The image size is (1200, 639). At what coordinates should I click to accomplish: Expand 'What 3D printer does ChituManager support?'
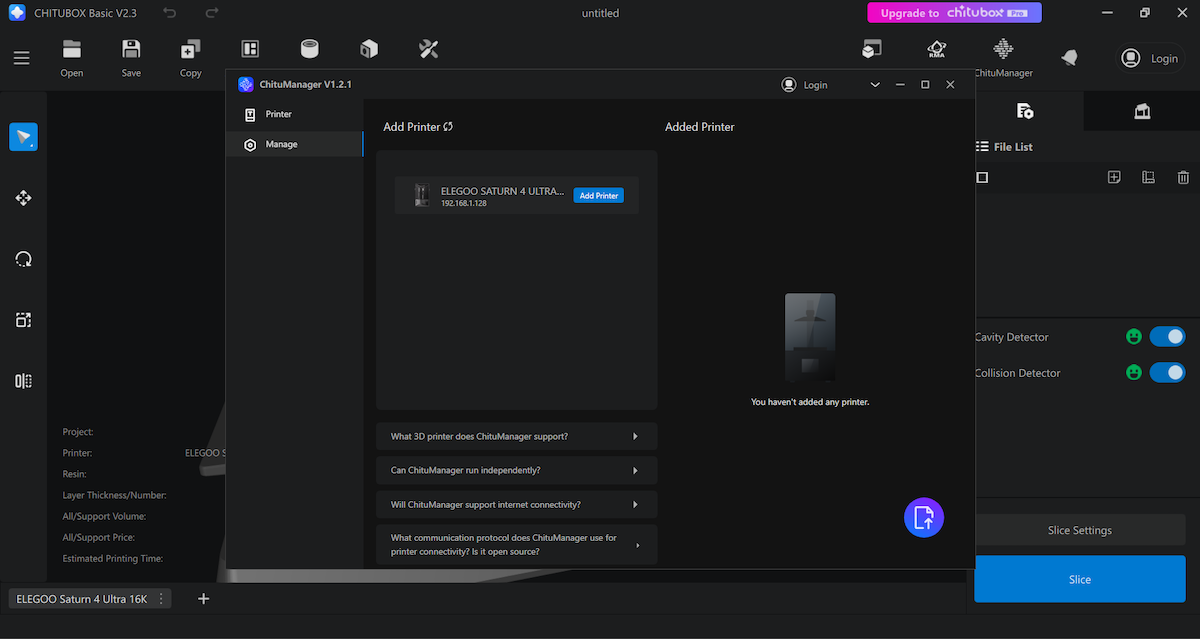(517, 436)
